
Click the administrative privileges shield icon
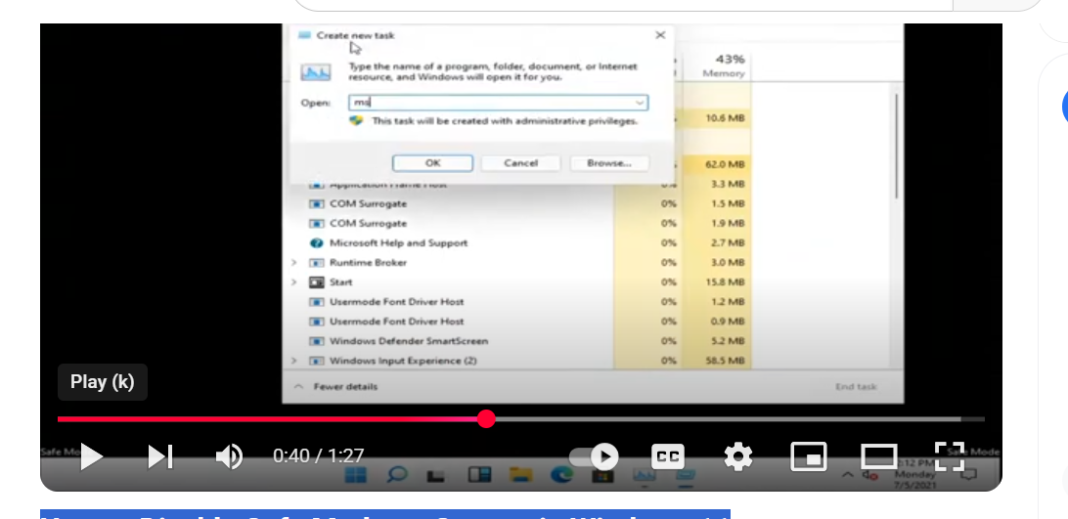coord(356,121)
